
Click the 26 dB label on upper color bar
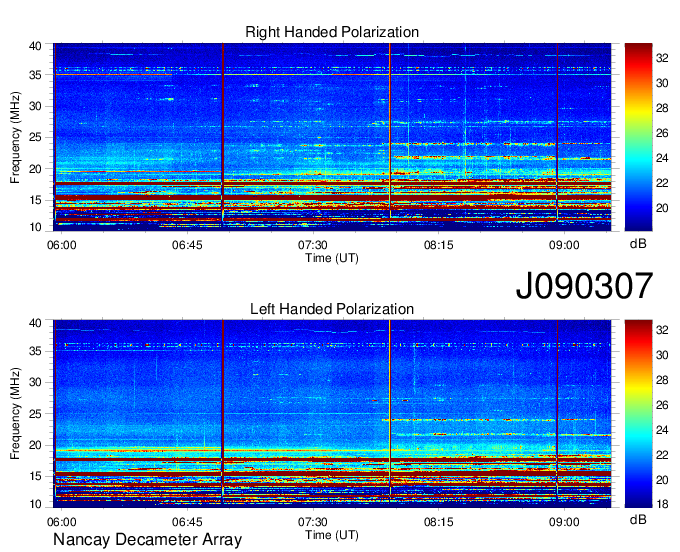pyautogui.click(x=662, y=133)
